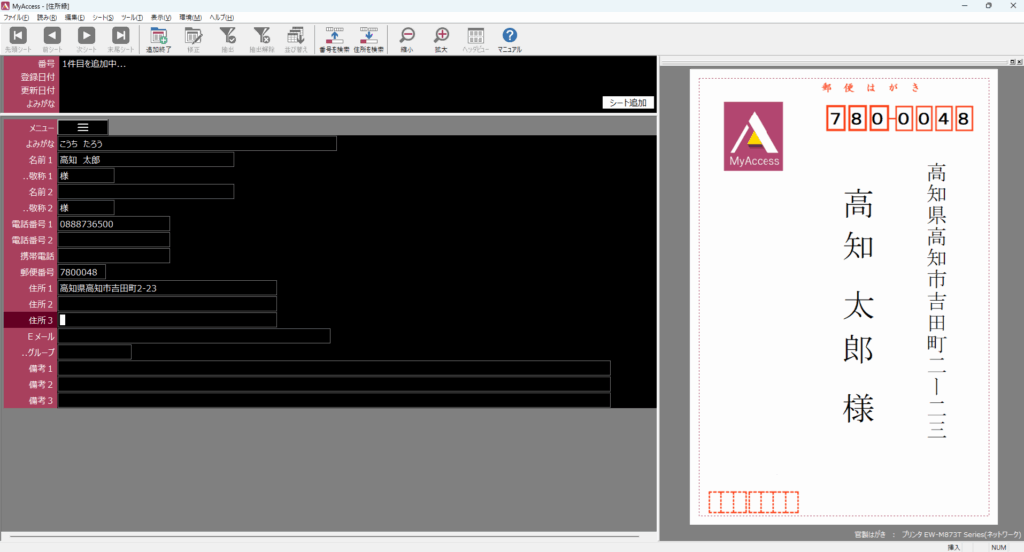The image size is (1024, 552).
Task: Zoom in with the 拡大 magnifier icon
Action: click(441, 38)
